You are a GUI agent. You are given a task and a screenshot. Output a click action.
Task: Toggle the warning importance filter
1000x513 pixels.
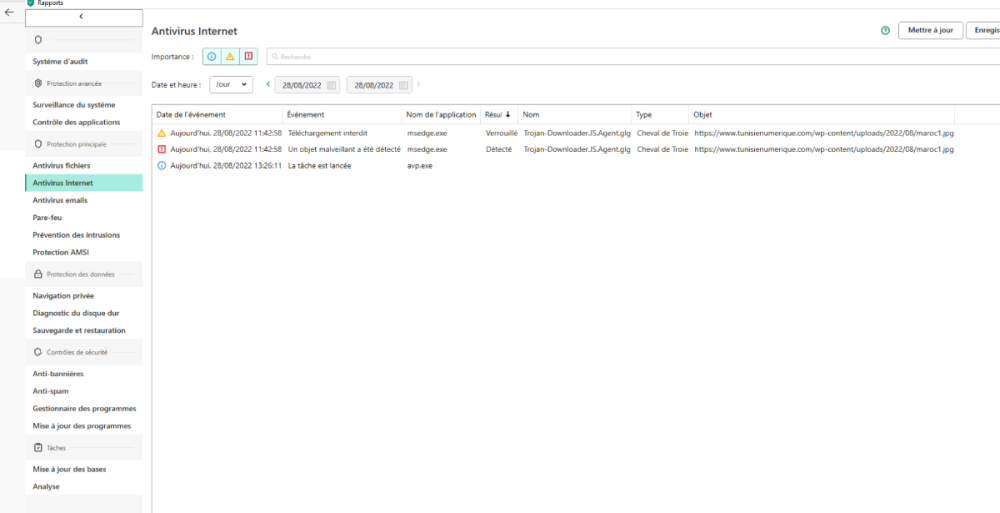[x=230, y=57]
